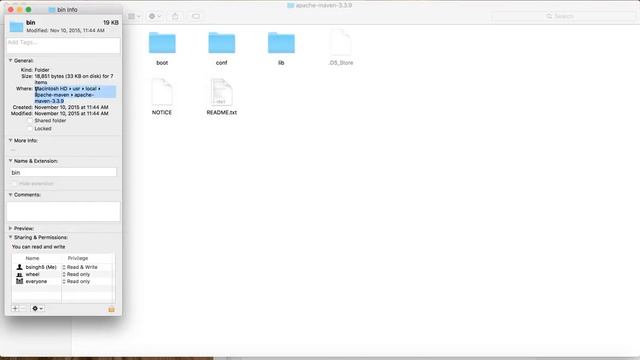
Task: Click the 19 KB size label
Action: point(111,23)
